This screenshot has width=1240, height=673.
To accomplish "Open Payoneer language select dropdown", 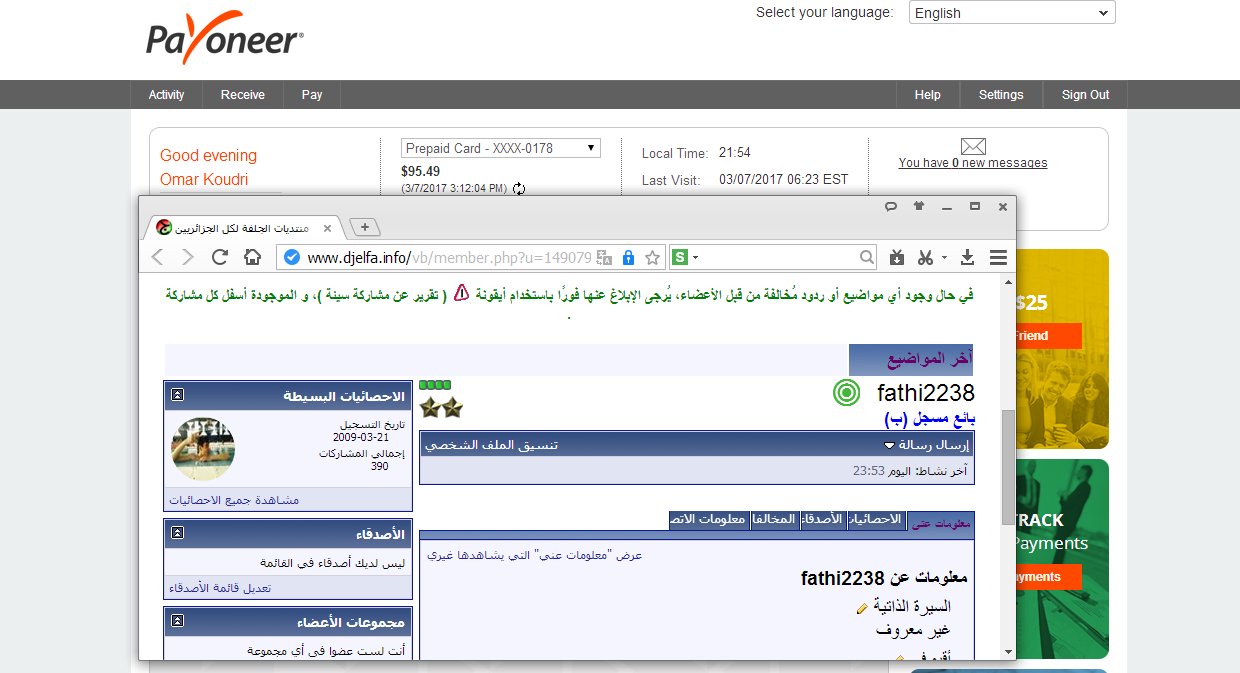I will (1012, 13).
